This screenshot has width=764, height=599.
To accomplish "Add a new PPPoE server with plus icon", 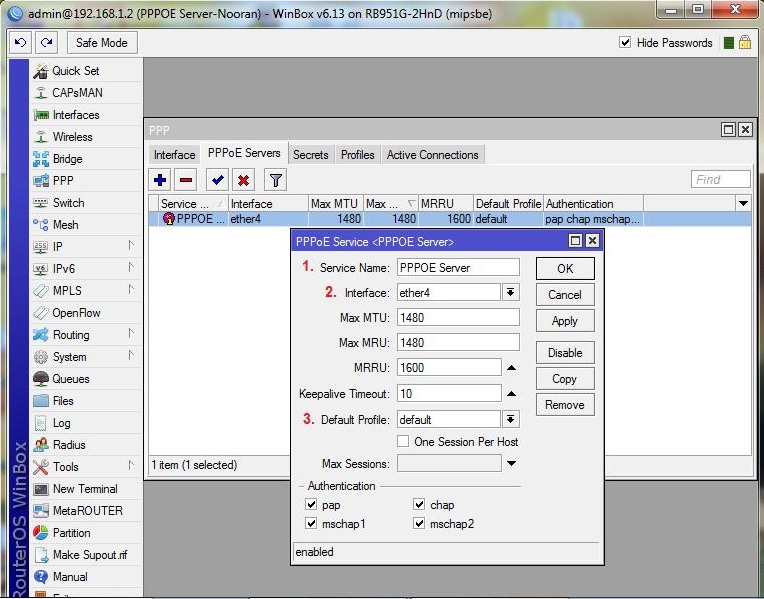I will coord(160,180).
